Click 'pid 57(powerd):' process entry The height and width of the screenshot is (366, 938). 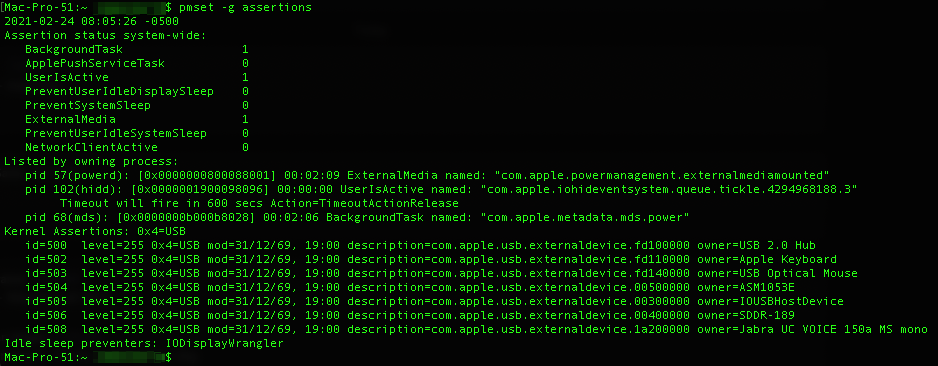tap(77, 175)
